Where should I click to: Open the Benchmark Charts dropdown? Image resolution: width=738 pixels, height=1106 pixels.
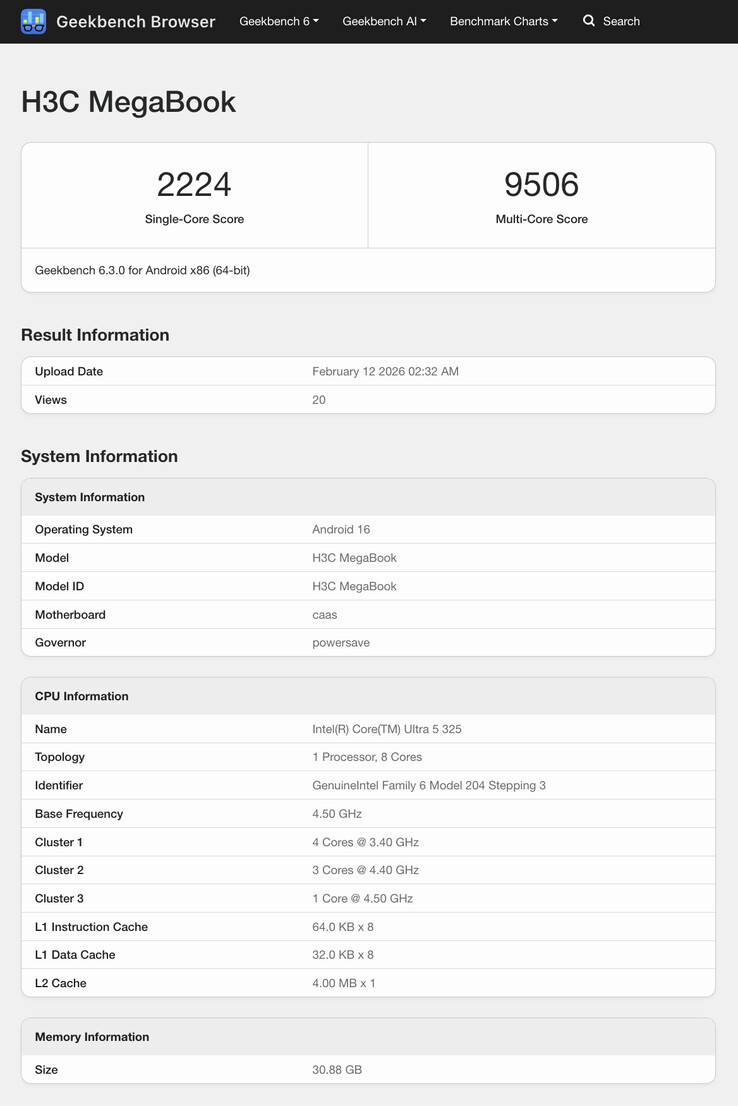point(503,21)
